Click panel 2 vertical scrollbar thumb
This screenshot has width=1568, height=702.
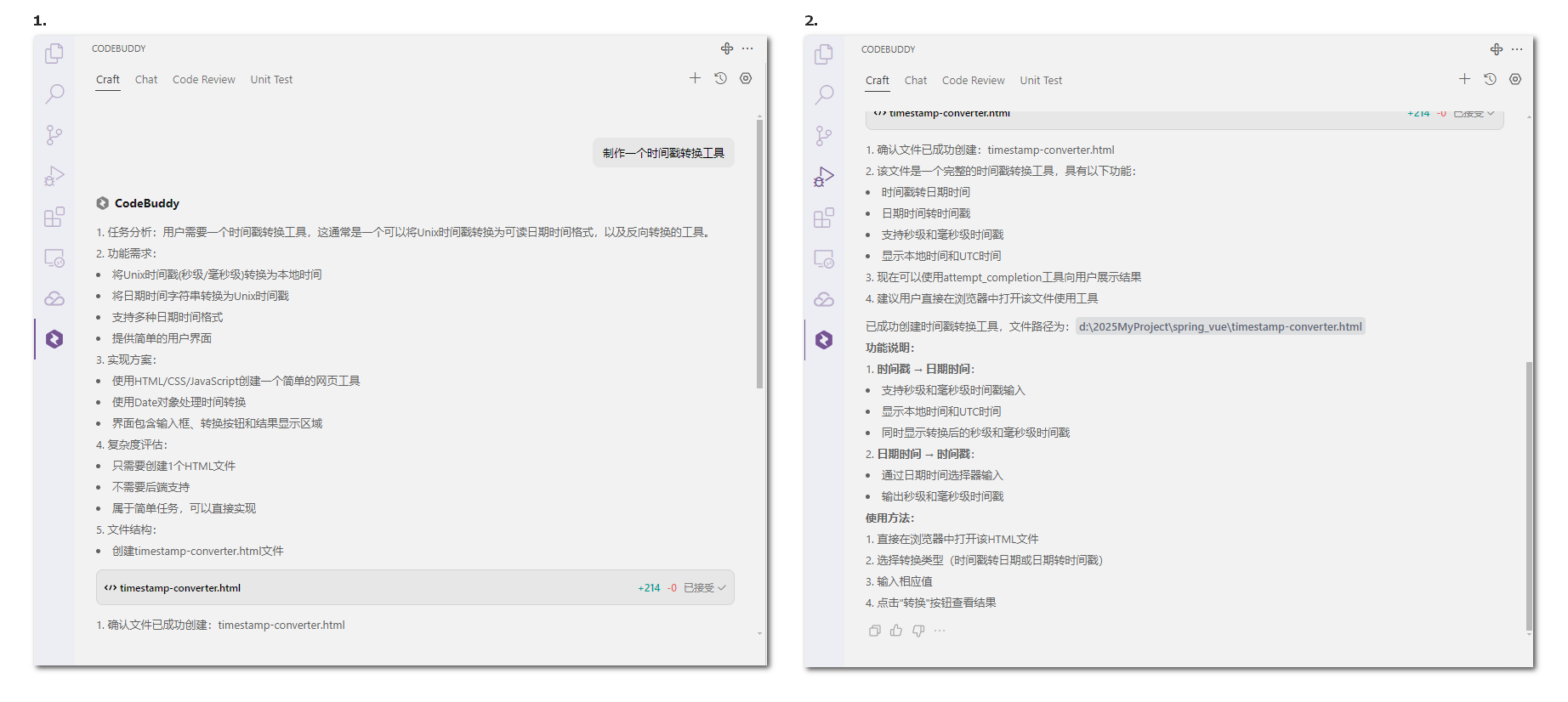click(x=1529, y=495)
